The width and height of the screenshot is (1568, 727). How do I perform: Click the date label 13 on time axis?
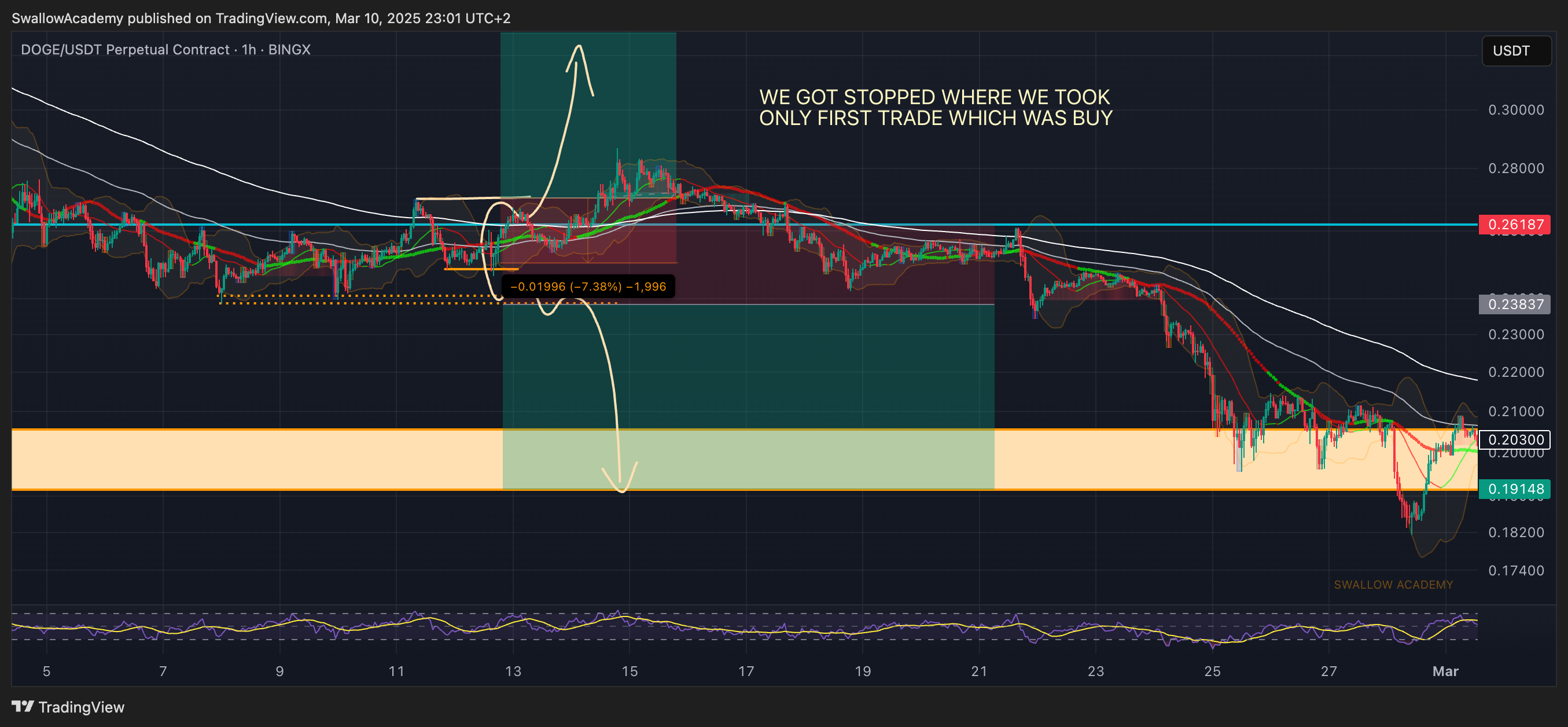coord(513,671)
